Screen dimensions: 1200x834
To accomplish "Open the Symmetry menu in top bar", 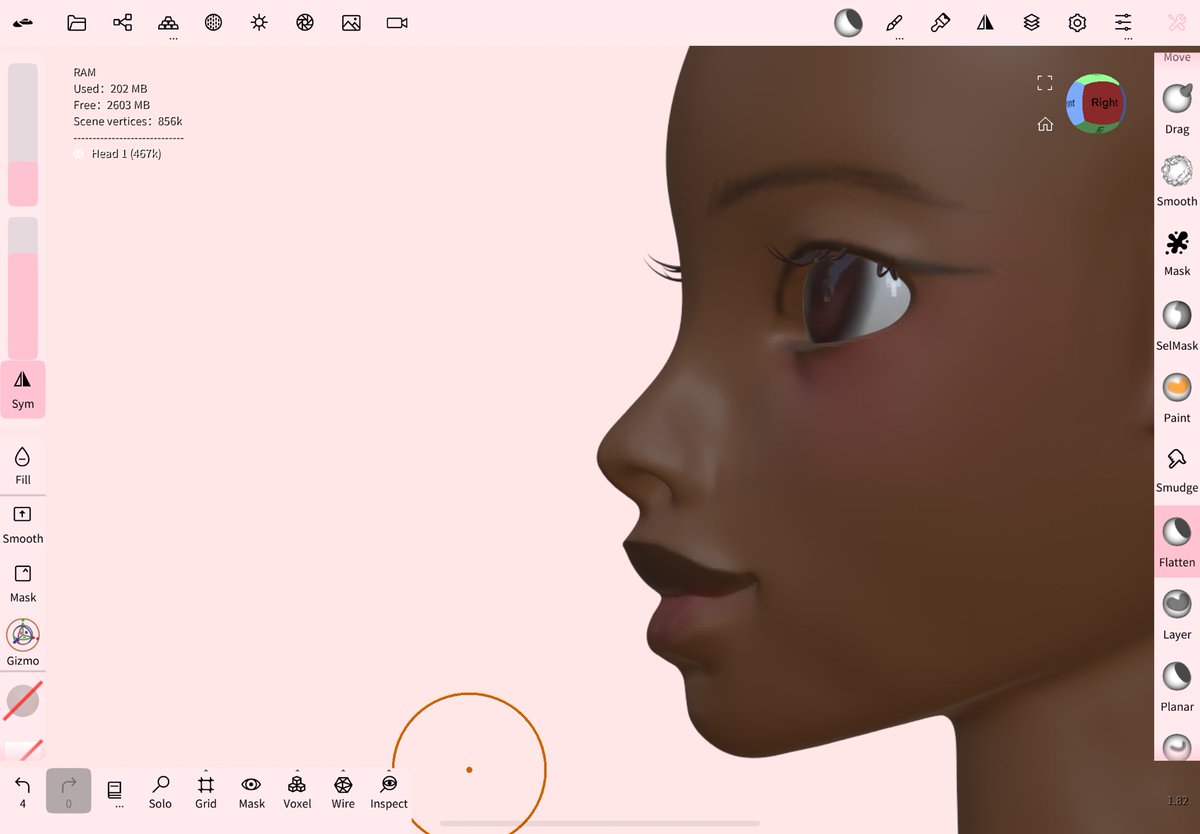I will 986,22.
